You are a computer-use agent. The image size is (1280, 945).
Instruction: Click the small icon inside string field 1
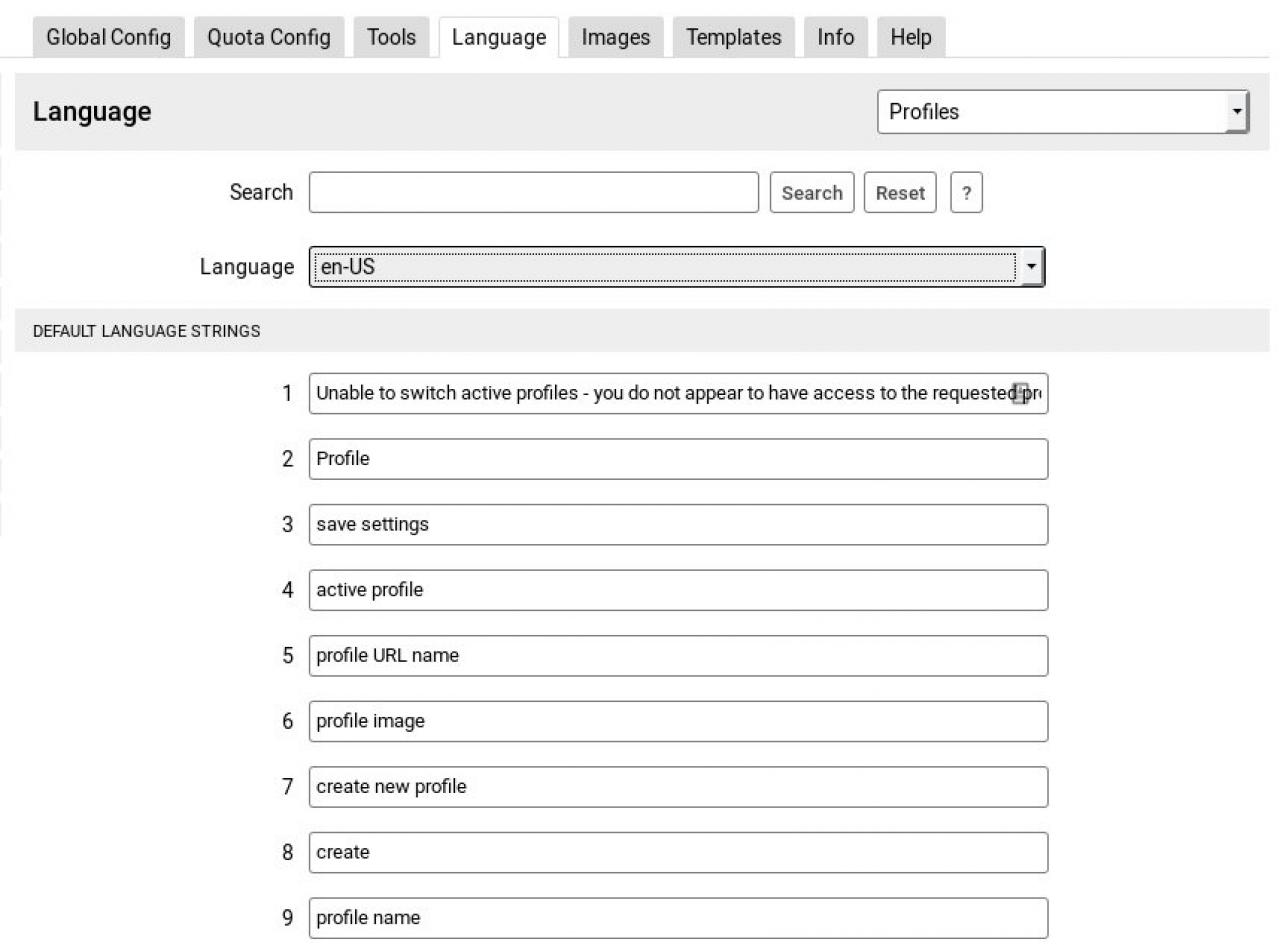coord(1020,393)
